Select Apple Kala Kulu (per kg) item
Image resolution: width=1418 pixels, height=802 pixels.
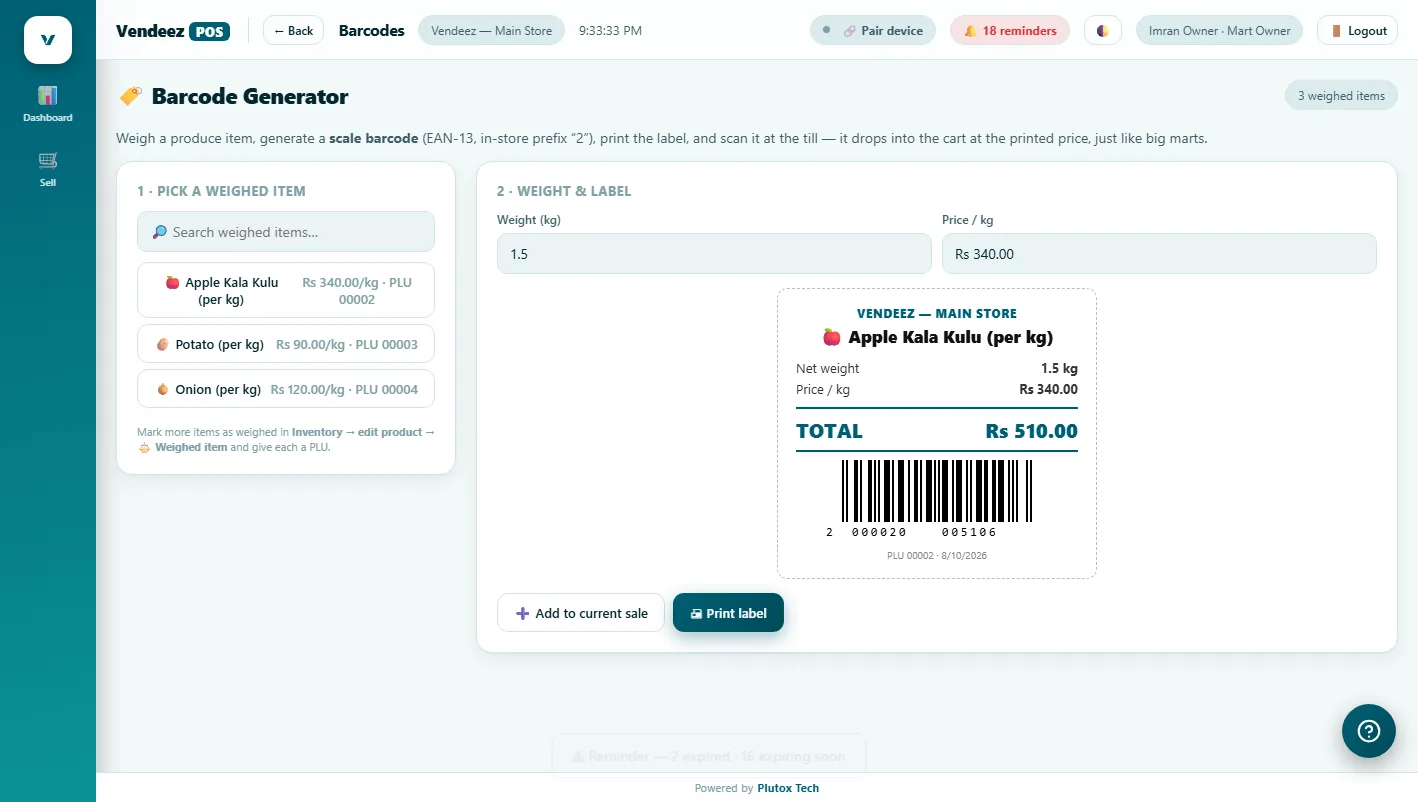click(x=286, y=290)
